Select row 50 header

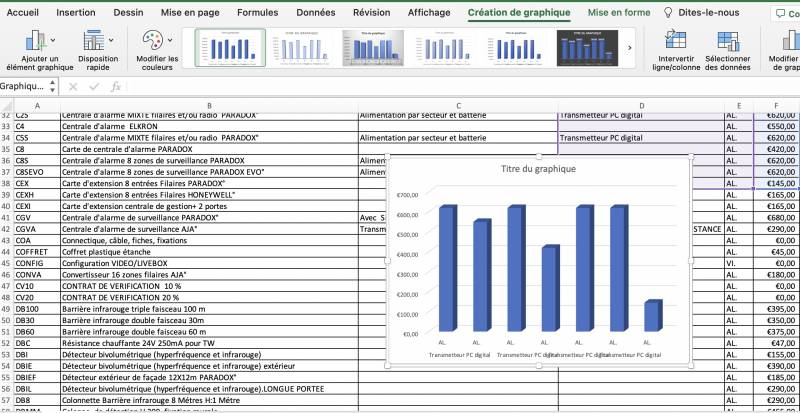pos(7,320)
